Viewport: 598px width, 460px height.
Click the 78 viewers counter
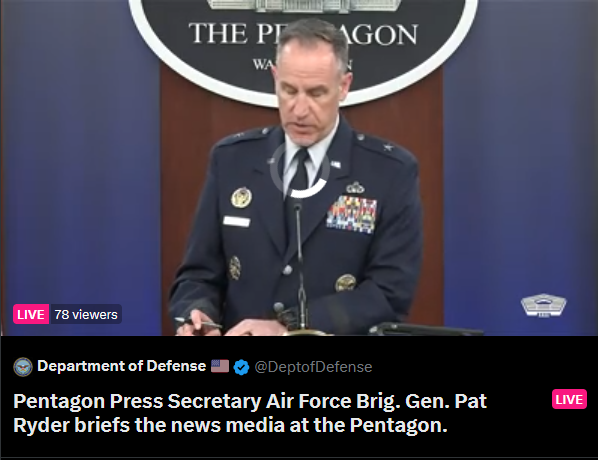coord(86,314)
